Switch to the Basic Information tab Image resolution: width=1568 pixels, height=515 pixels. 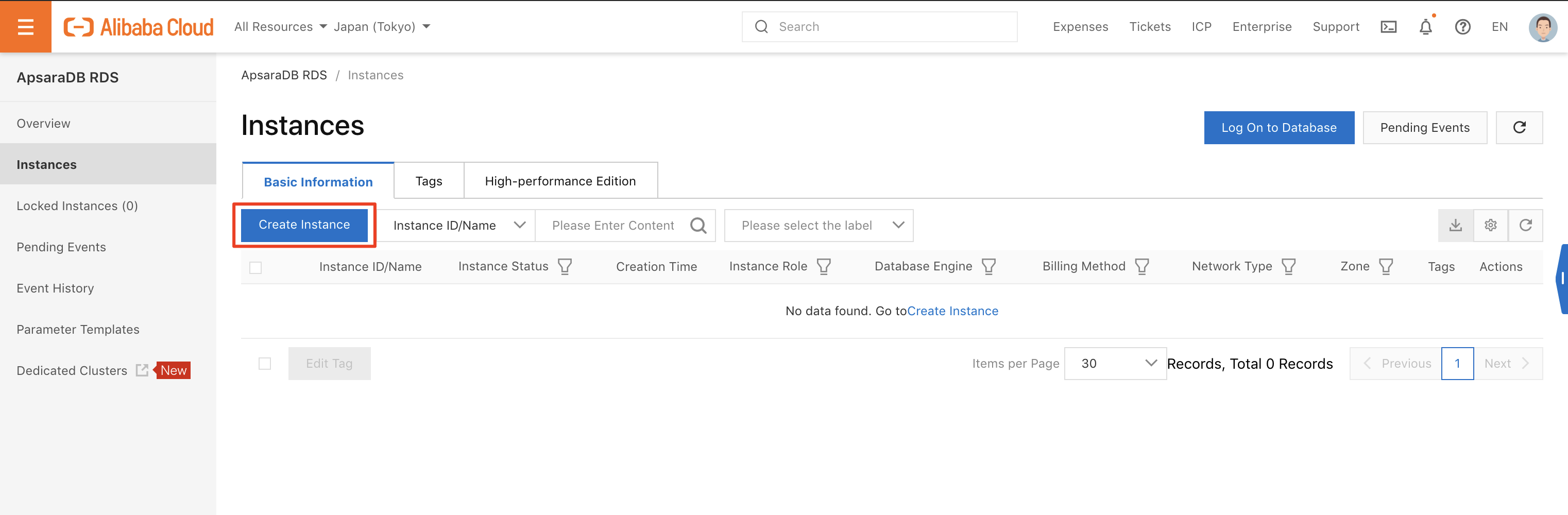[x=318, y=181]
